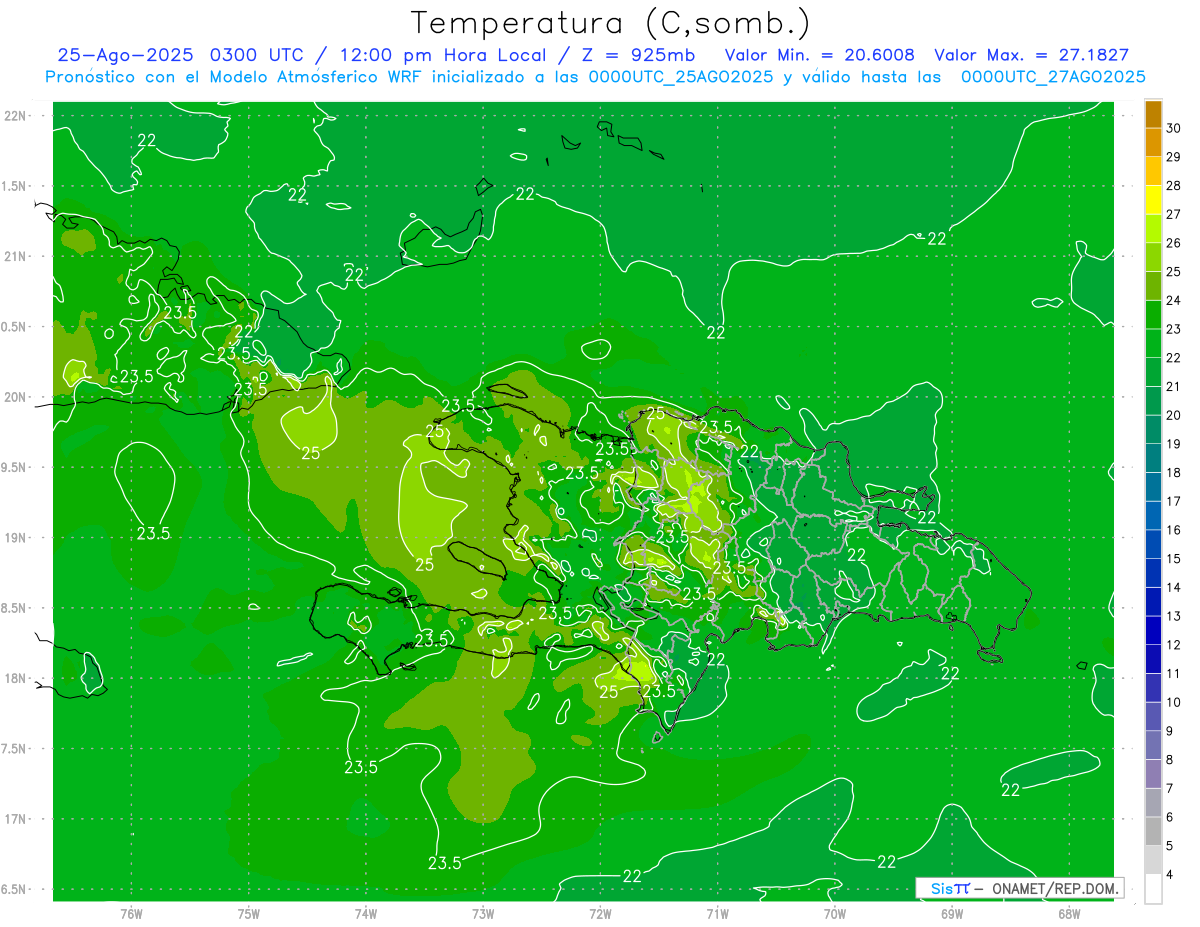Click the longitude axis label '71W'
The height and width of the screenshot is (927, 1200).
pos(717,914)
